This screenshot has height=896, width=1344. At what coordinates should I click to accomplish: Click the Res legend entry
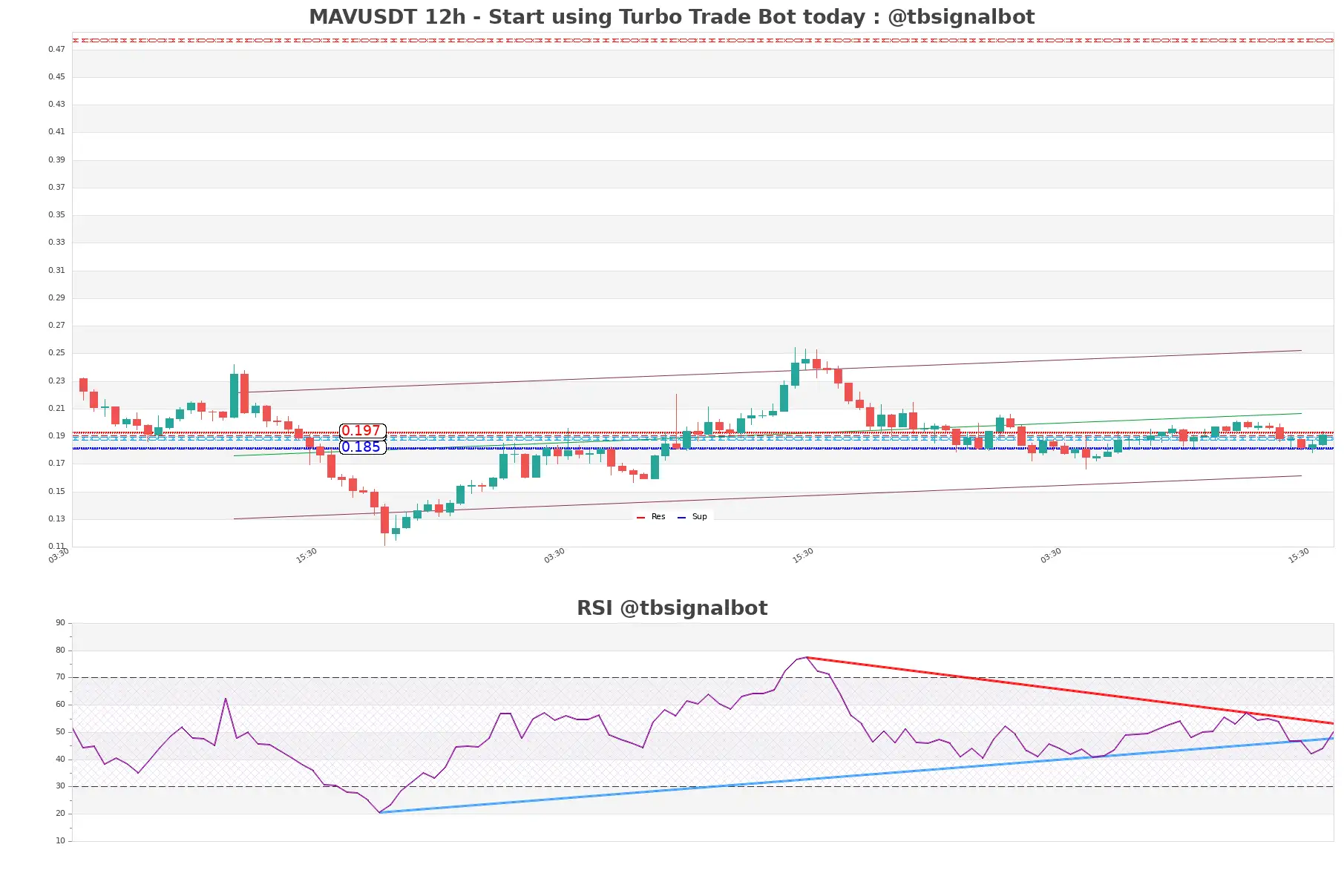[x=652, y=517]
